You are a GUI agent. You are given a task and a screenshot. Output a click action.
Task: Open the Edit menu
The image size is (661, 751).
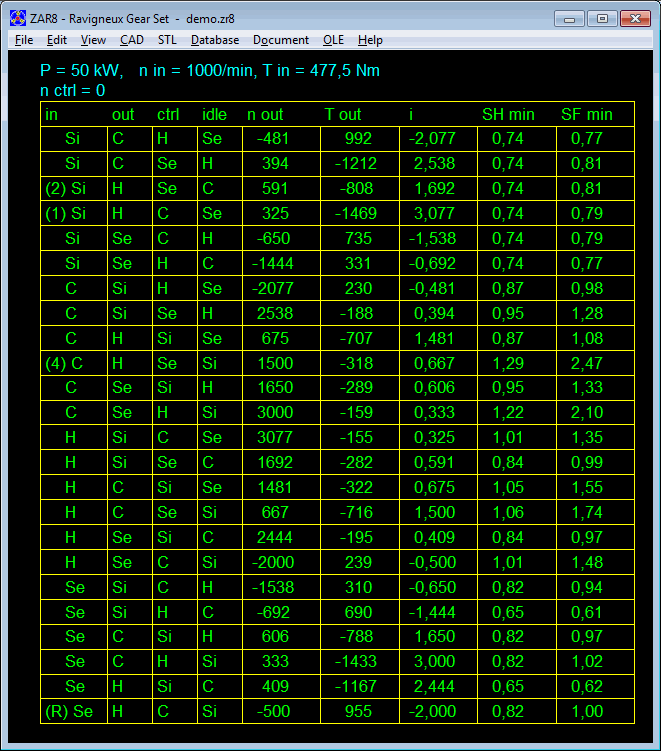pyautogui.click(x=57, y=40)
